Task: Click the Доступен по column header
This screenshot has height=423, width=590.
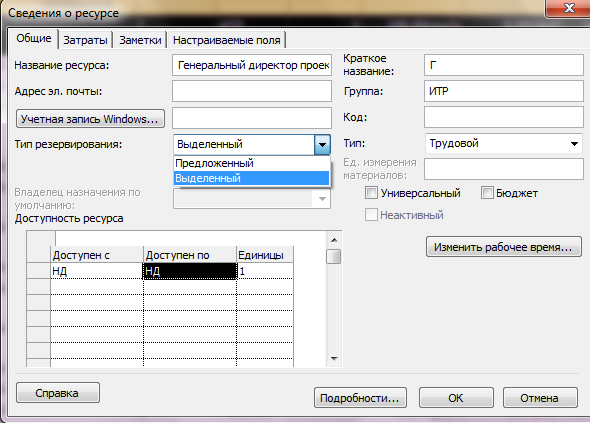Action: [x=190, y=255]
